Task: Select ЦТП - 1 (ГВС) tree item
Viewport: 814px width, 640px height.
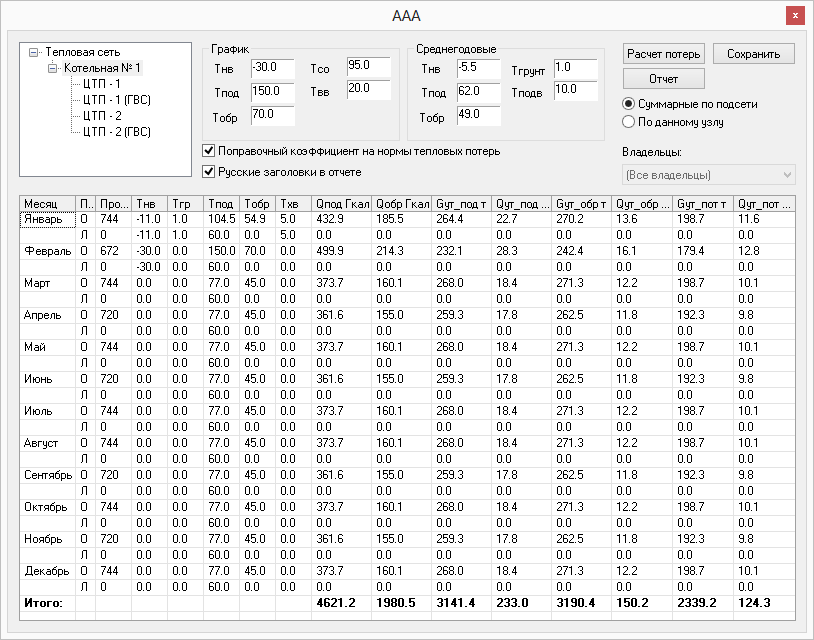Action: 116,100
